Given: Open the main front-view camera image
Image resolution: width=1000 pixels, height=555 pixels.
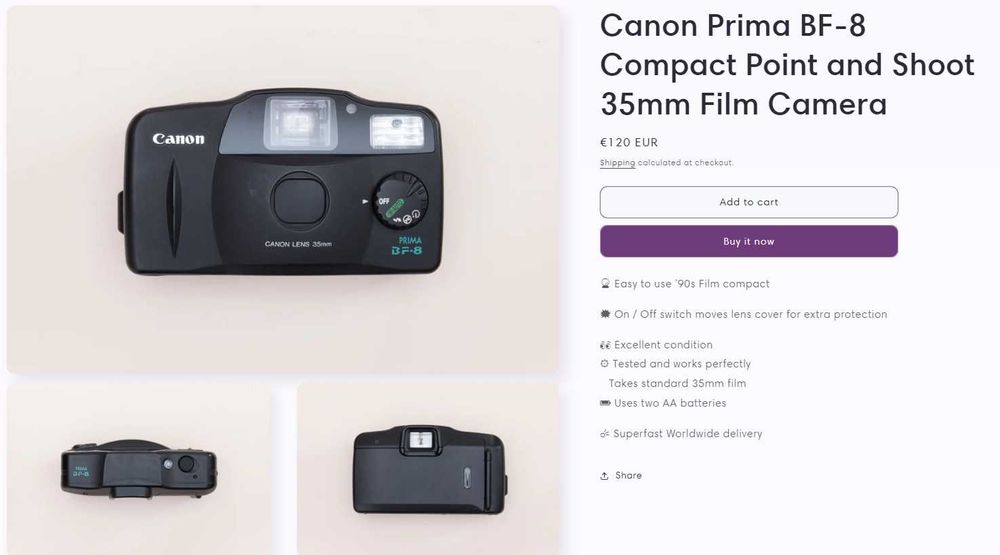Looking at the screenshot, I should coord(283,189).
